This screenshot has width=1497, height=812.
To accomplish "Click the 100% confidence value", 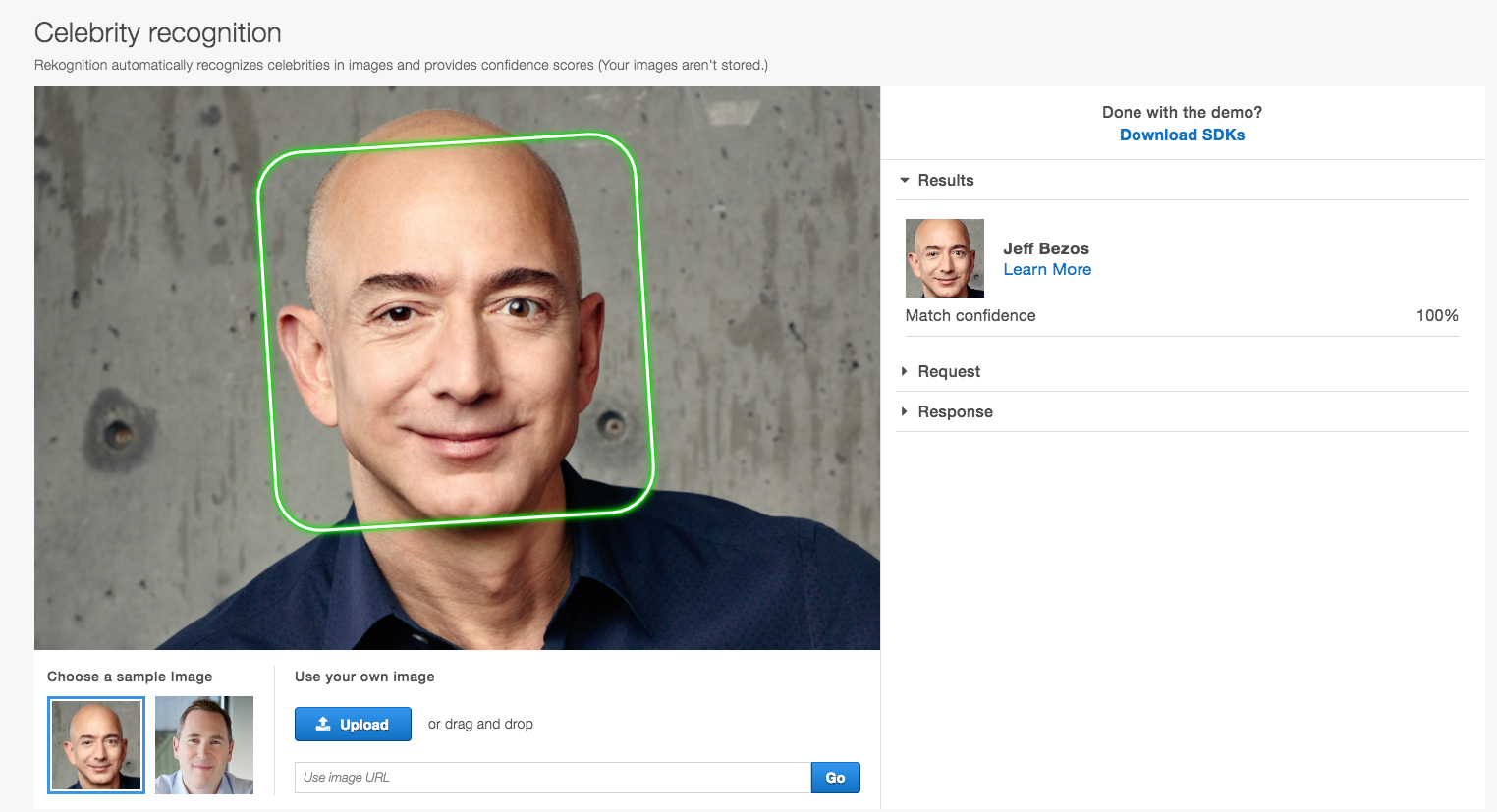I will 1437,315.
